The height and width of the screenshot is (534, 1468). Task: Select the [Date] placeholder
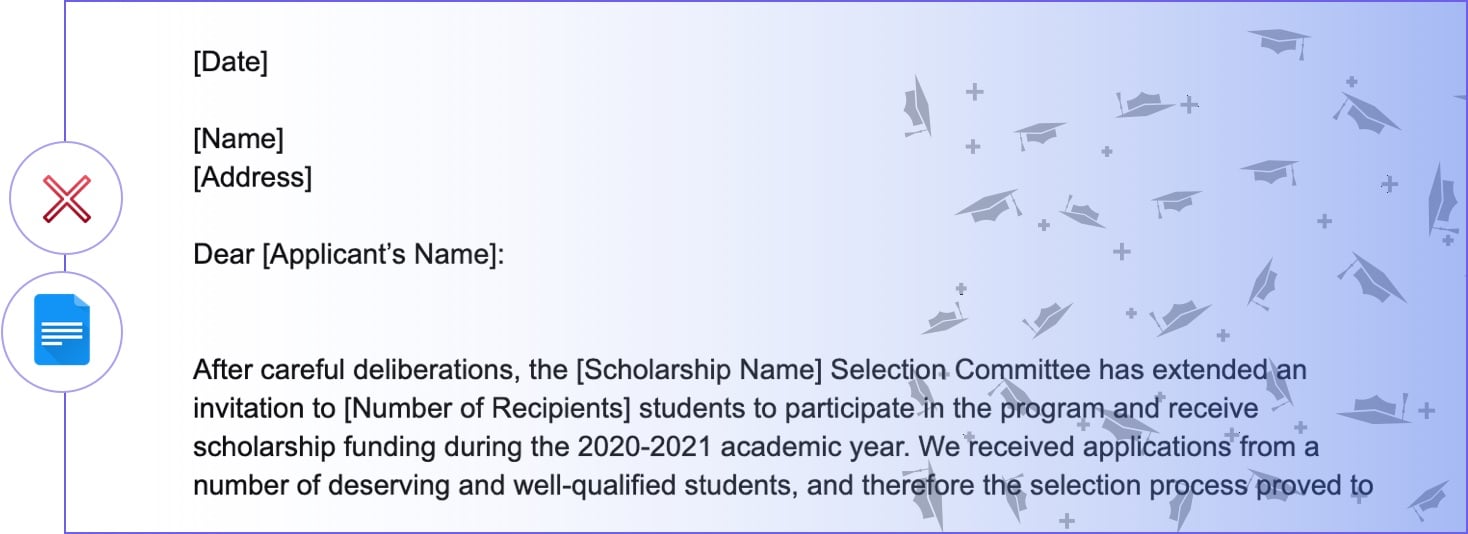(230, 62)
